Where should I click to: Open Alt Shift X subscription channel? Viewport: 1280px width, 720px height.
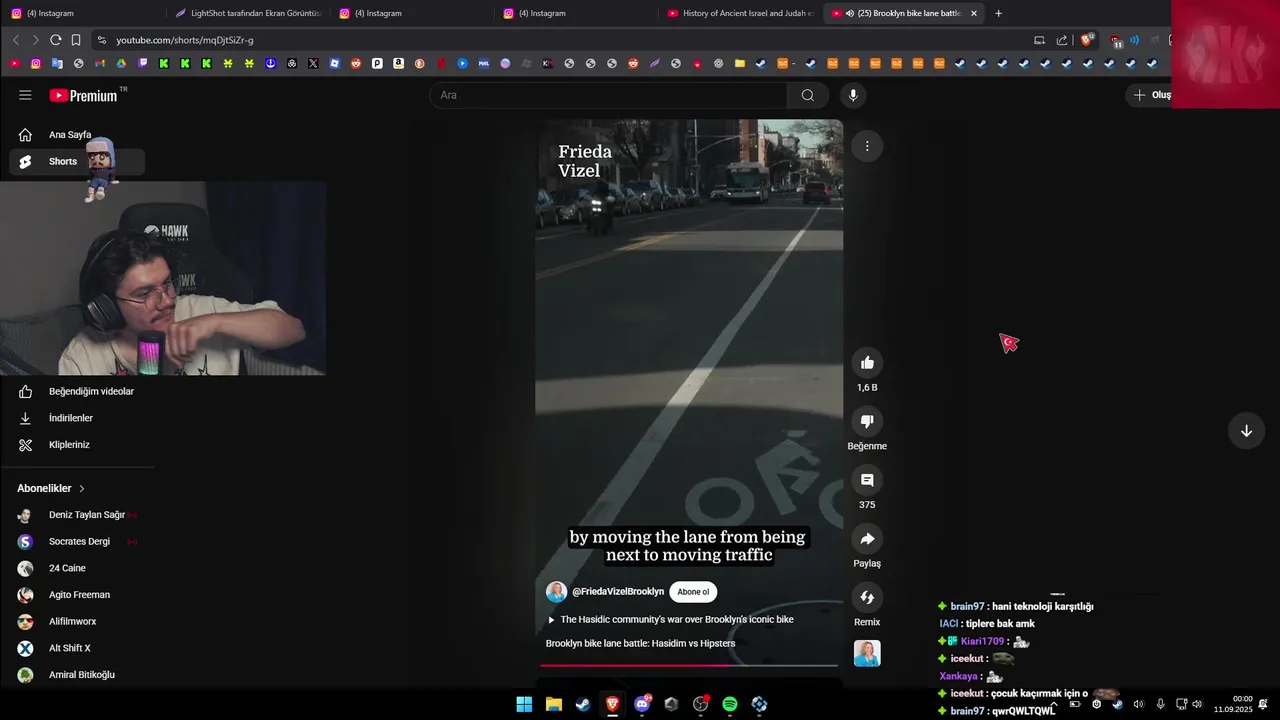76,648
